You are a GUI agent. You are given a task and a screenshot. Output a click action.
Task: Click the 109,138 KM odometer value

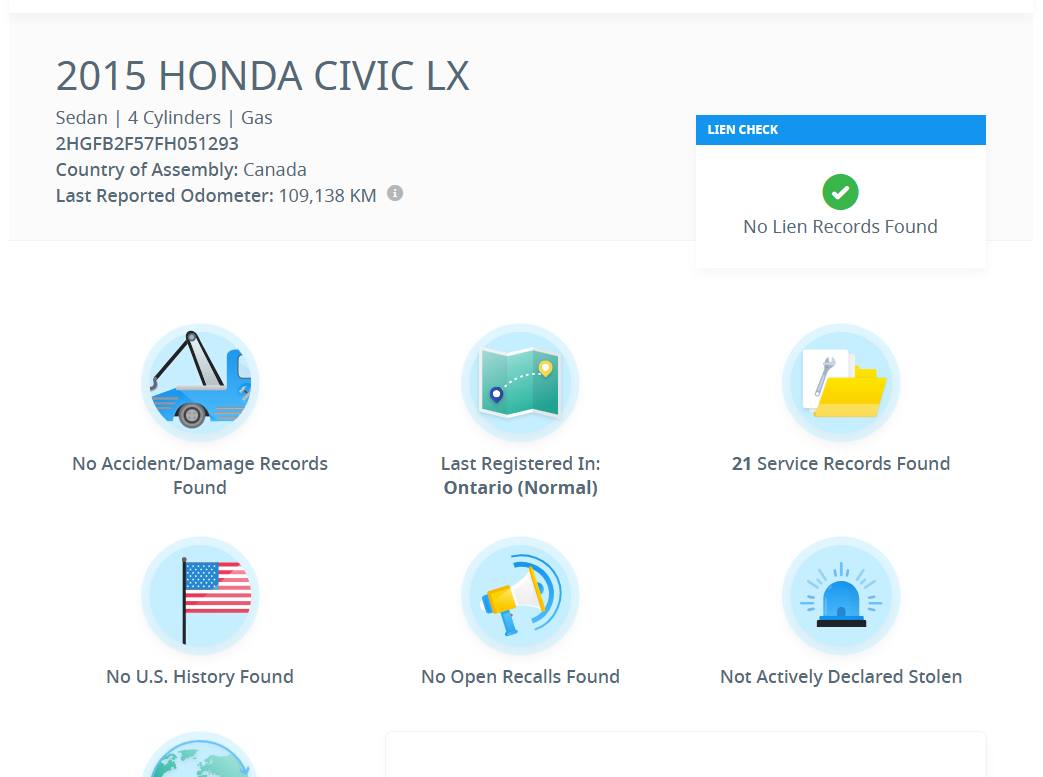[327, 196]
